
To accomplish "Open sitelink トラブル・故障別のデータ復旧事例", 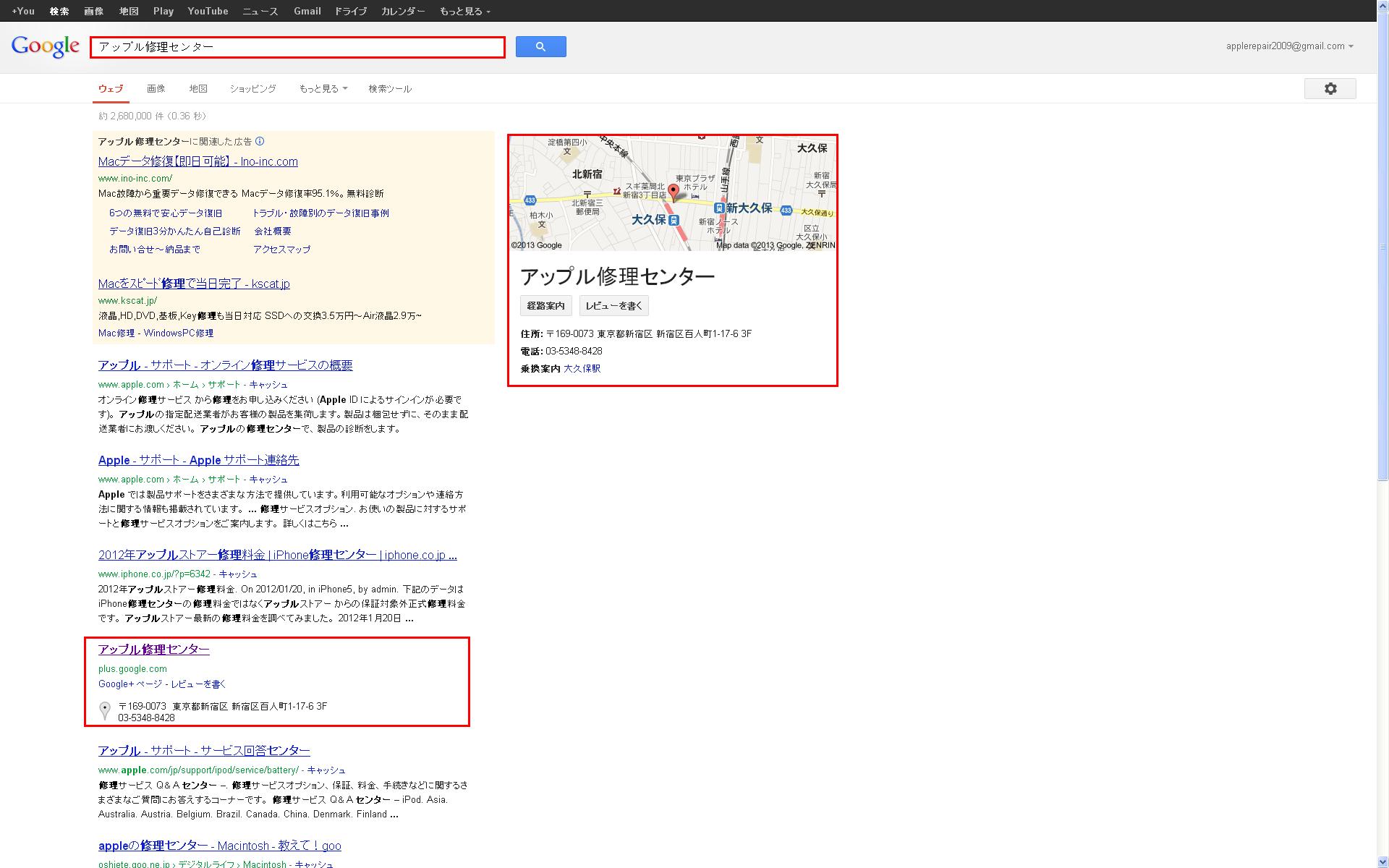I will point(320,213).
